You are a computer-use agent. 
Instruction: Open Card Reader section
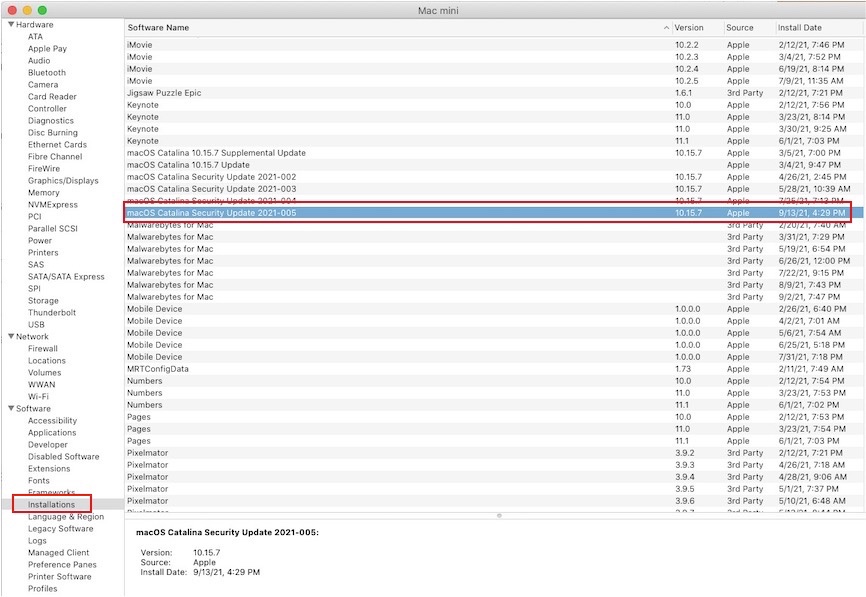(52, 97)
